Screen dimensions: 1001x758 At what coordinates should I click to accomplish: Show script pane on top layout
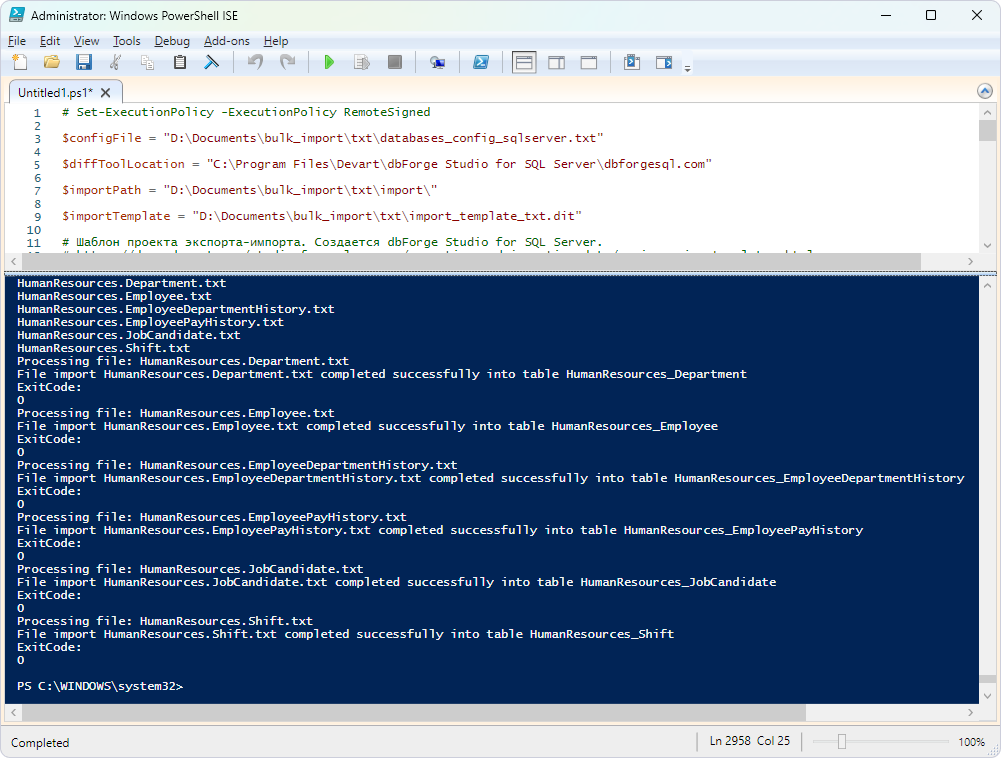[x=524, y=62]
